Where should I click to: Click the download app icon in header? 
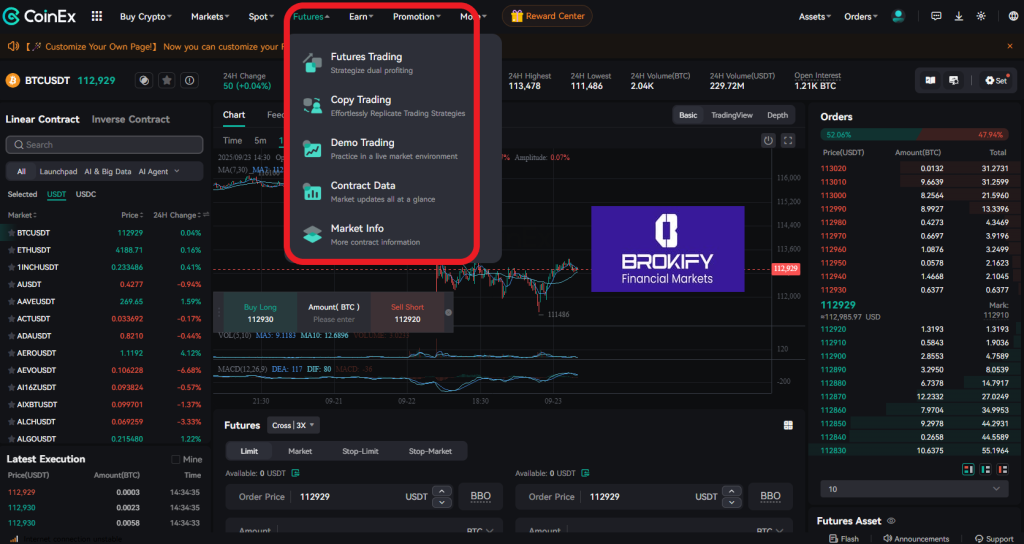[959, 16]
